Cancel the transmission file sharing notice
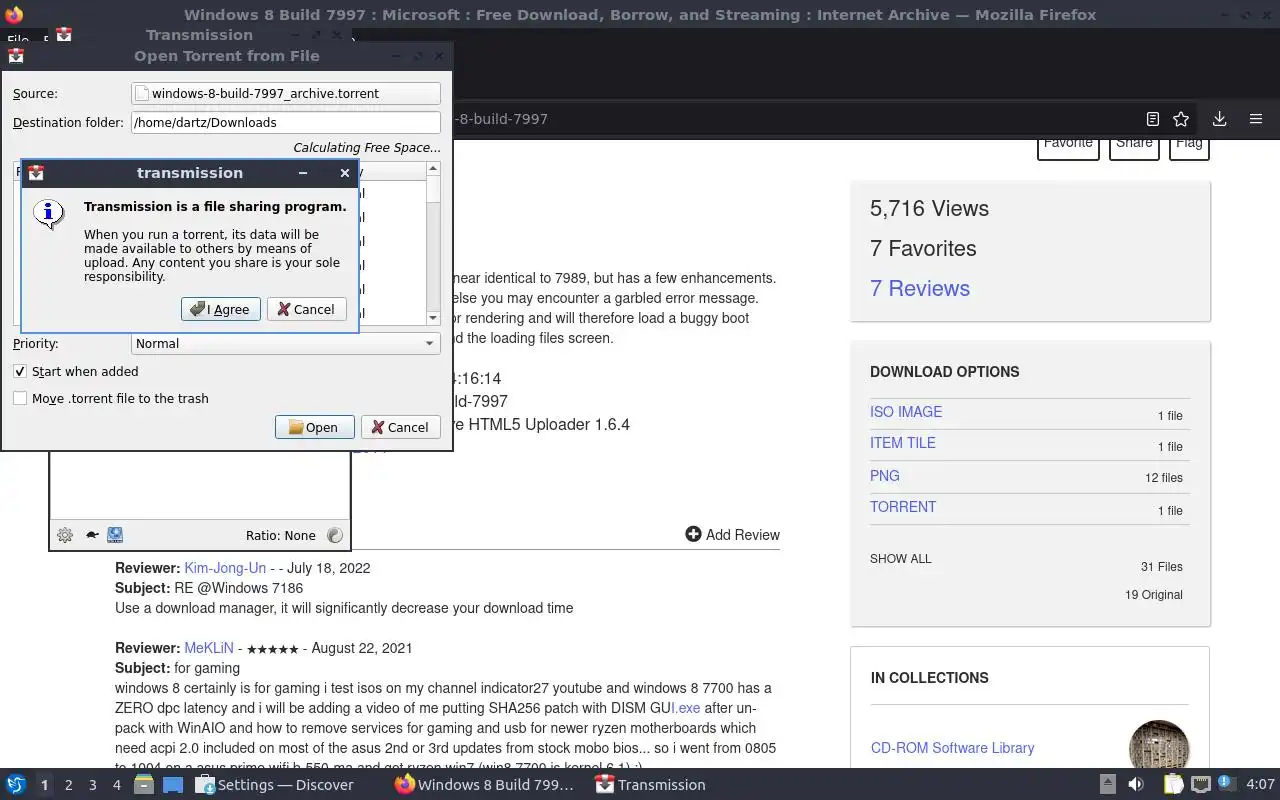The image size is (1280, 800). point(306,309)
